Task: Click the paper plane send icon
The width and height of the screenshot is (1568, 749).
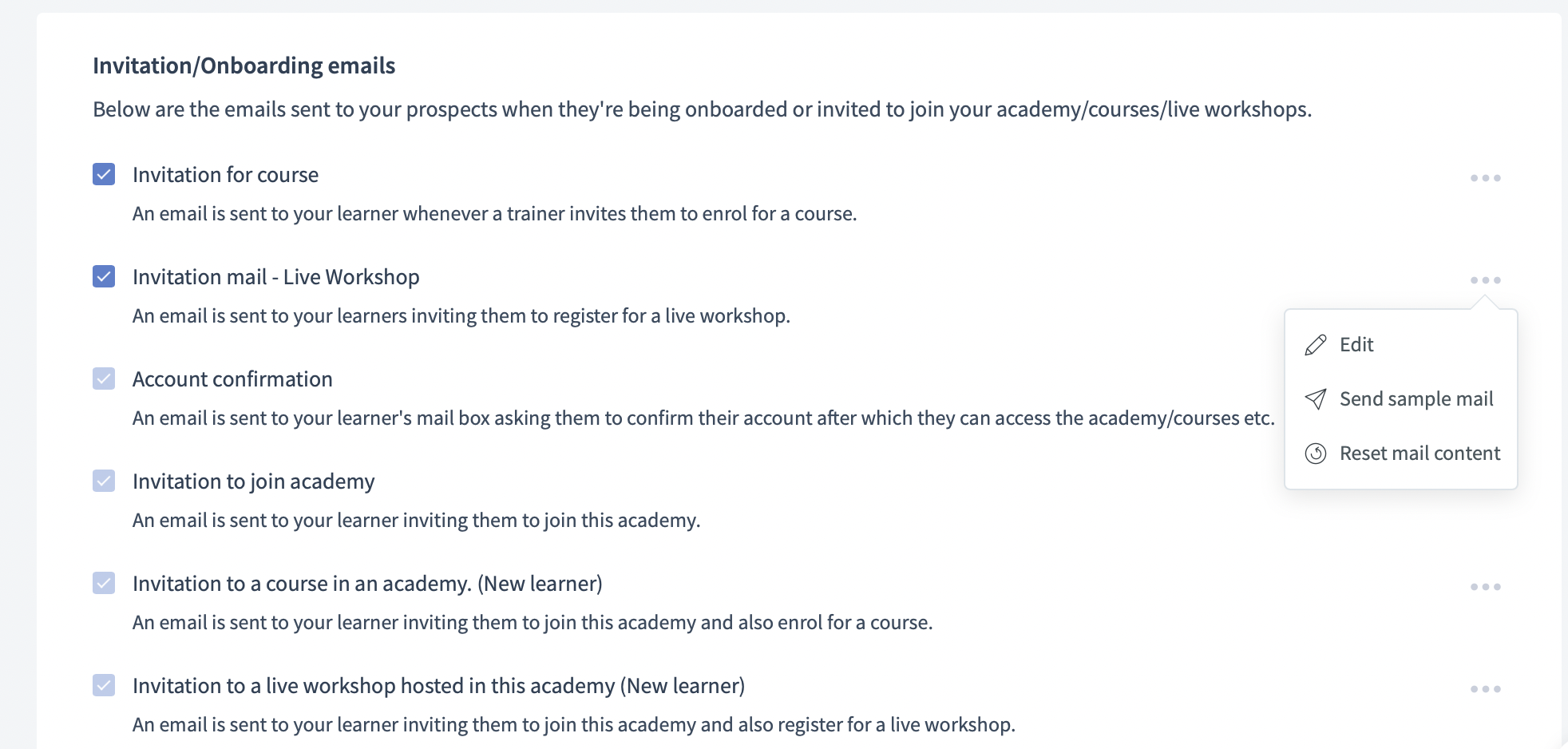Action: [x=1316, y=399]
